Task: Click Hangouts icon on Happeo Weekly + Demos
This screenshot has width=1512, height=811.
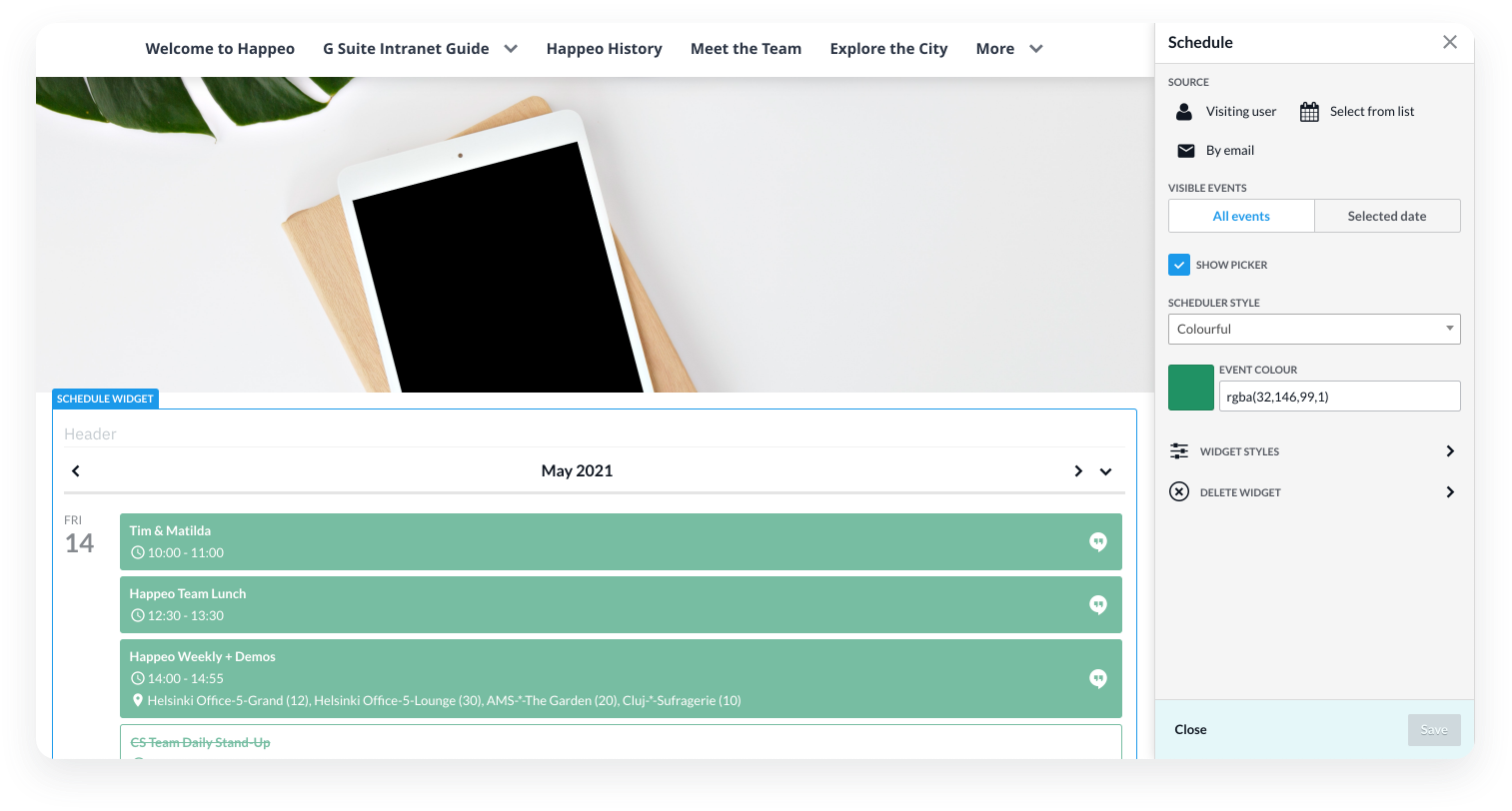Action: coord(1098,679)
